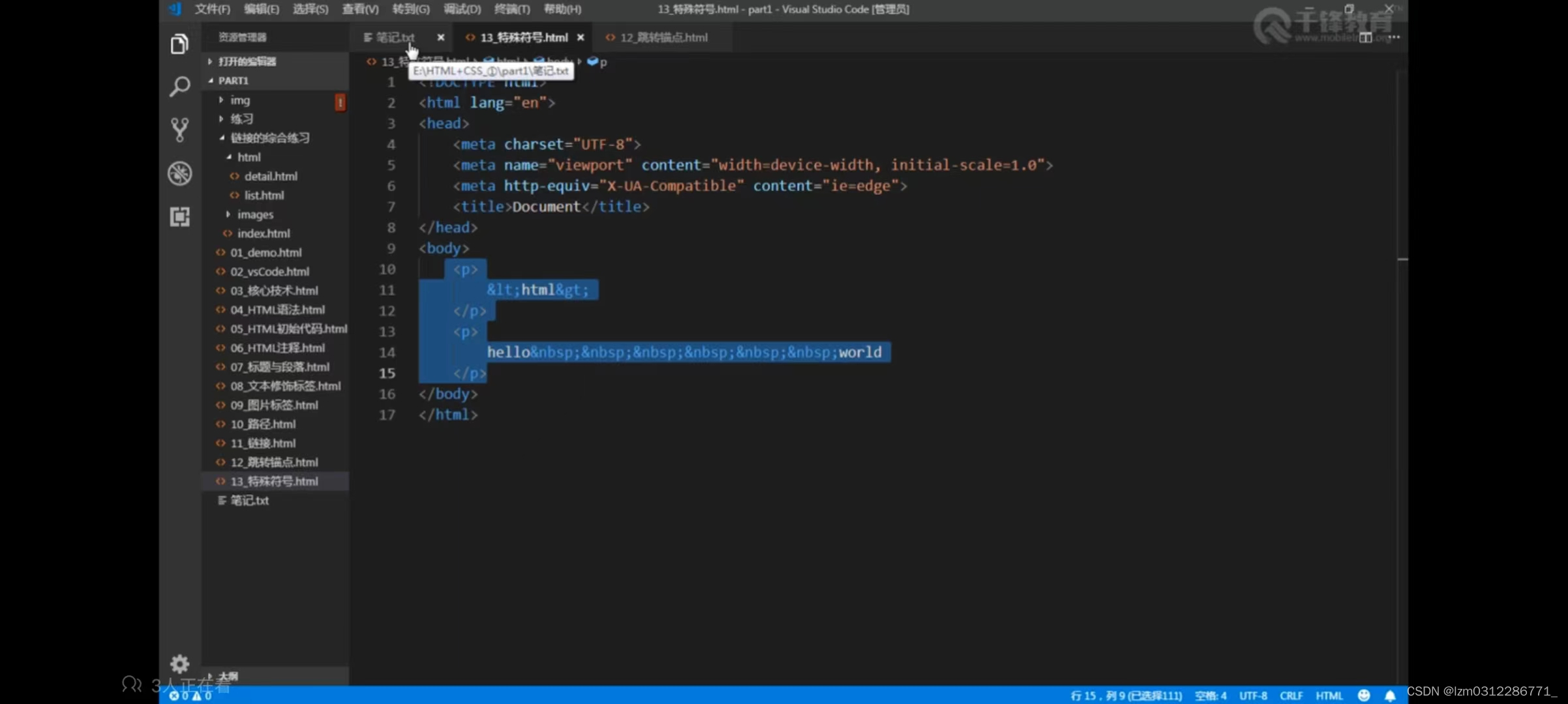Change file encoding UTF-8
Screen dimensions: 1568x704
click(x=1253, y=696)
